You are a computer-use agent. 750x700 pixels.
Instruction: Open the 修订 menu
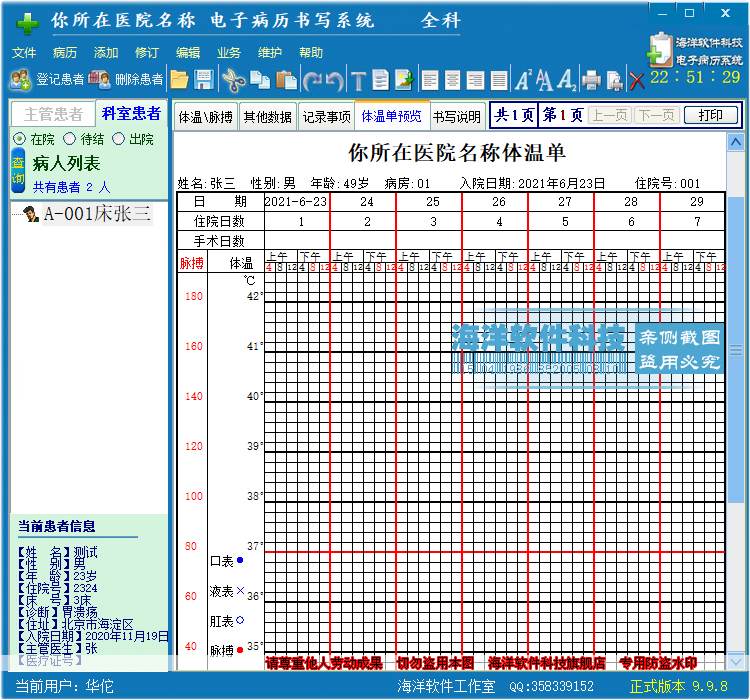point(147,52)
